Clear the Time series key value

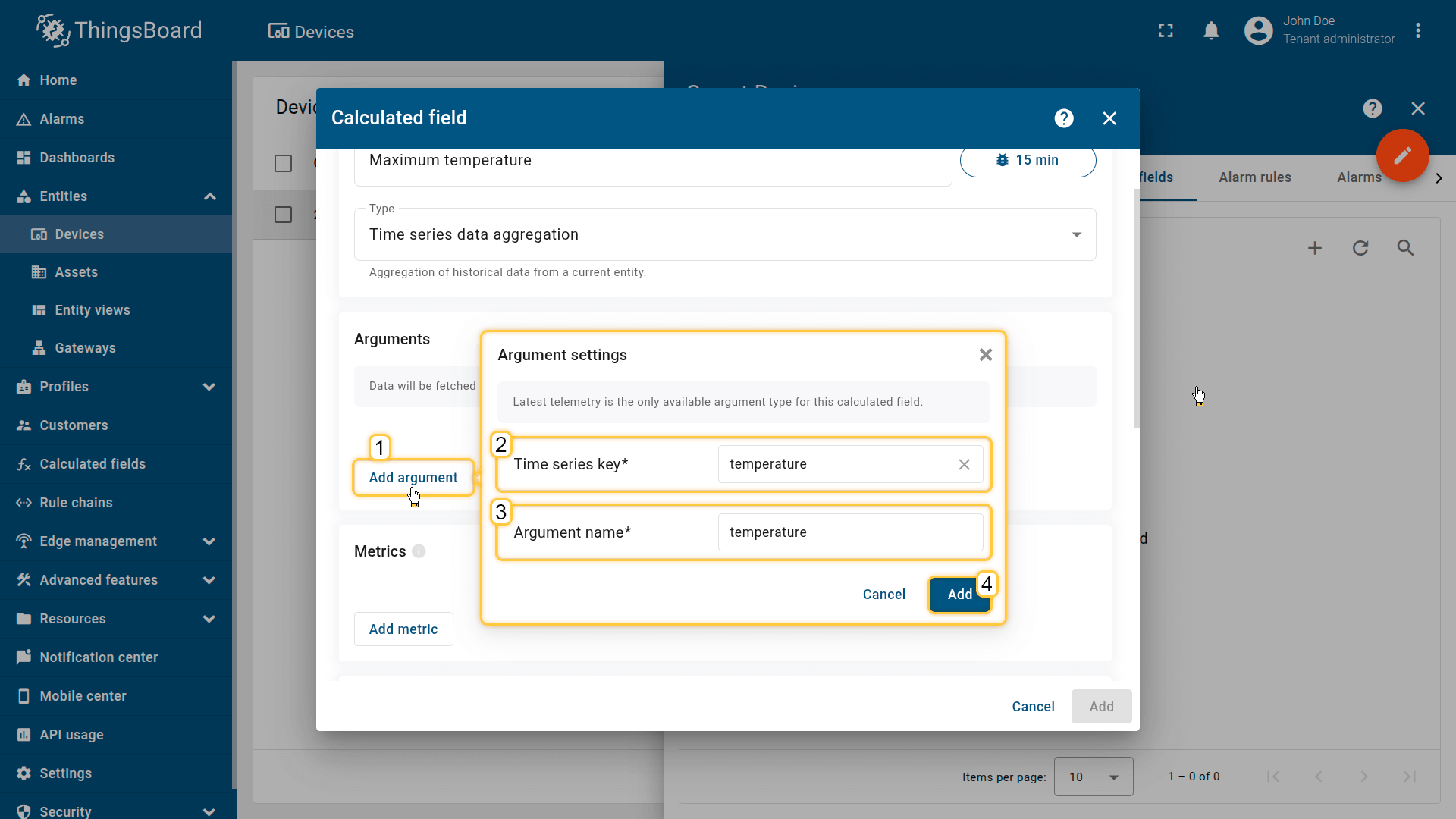point(964,465)
